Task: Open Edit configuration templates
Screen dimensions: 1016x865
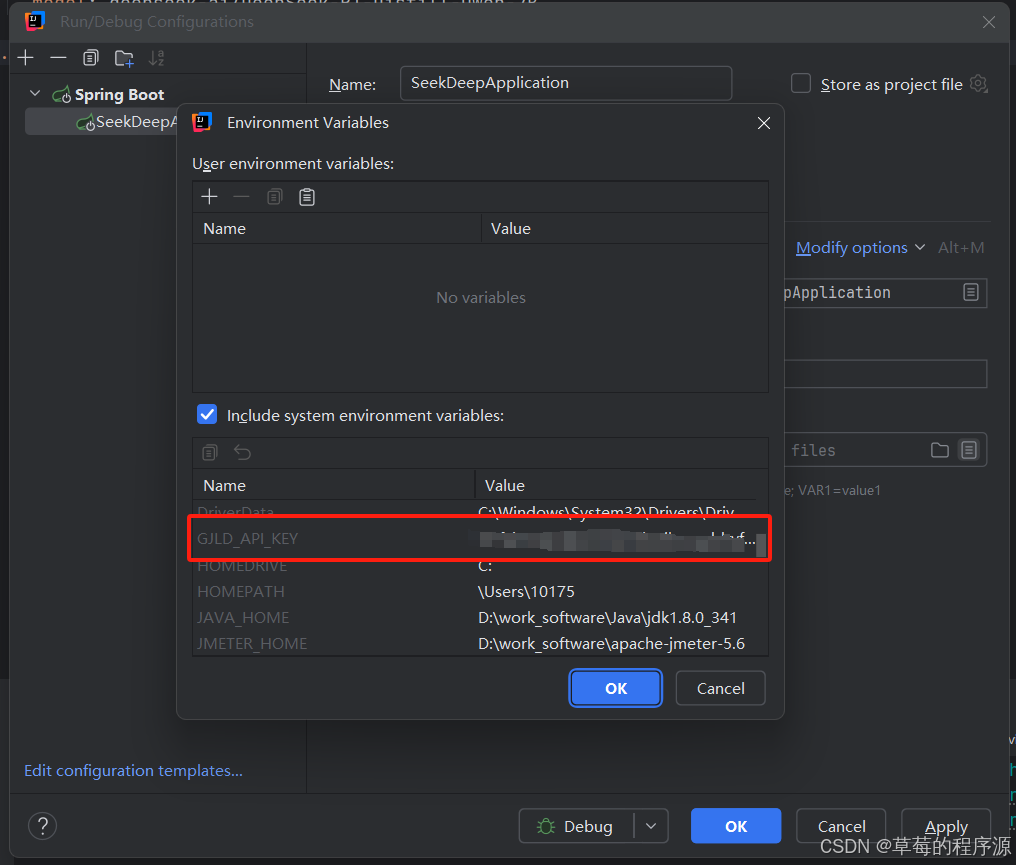Action: 132,770
